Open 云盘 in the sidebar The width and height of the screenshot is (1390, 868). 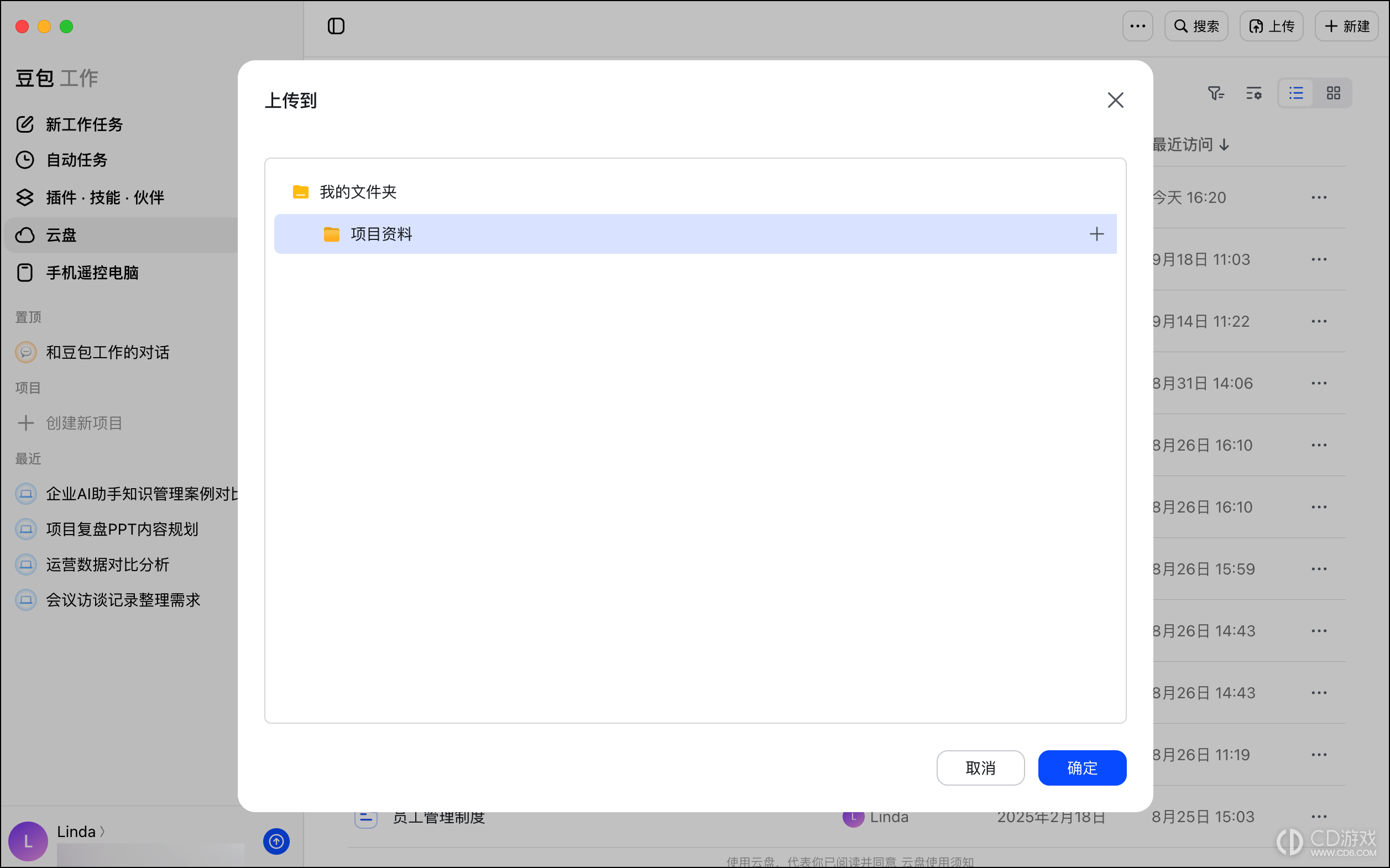pos(121,235)
